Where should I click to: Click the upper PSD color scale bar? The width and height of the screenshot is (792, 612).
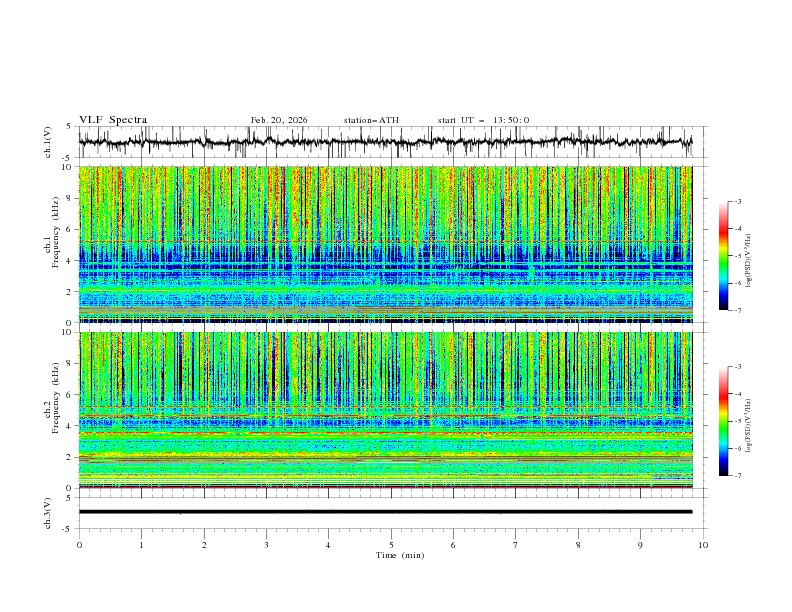723,256
